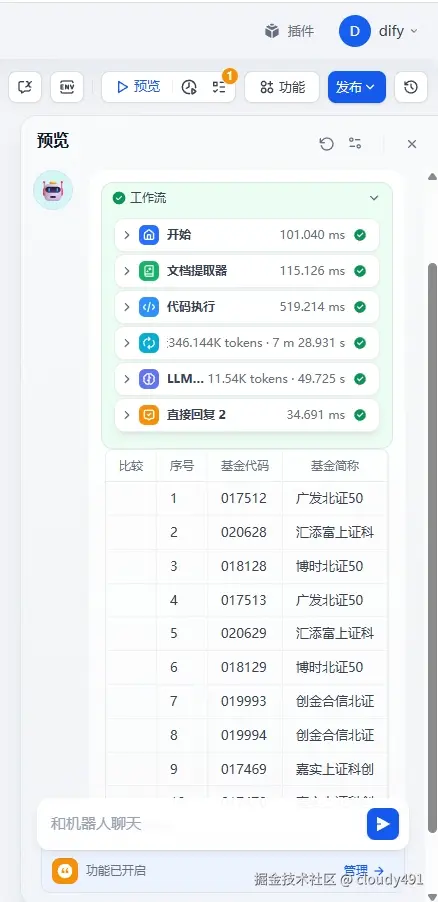The height and width of the screenshot is (902, 438).
Task: Select fund code 019994 cell
Action: point(245,735)
